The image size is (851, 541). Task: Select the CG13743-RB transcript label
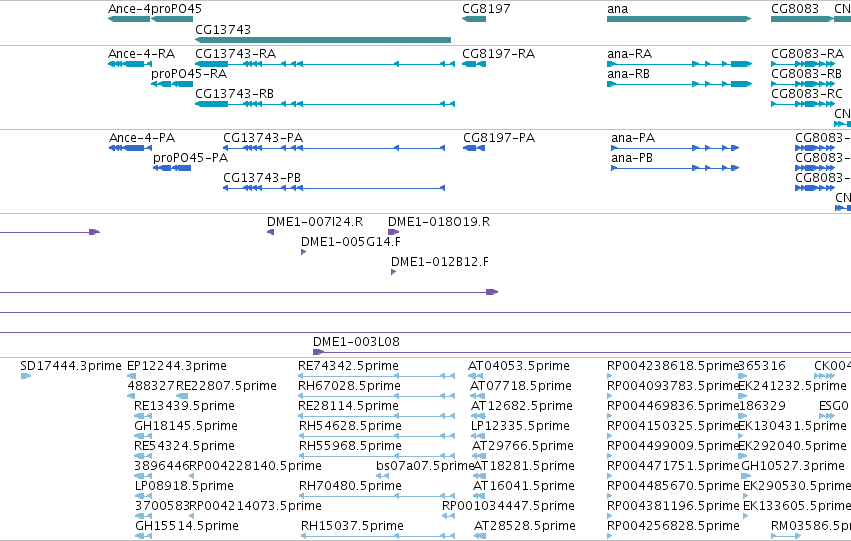234,94
